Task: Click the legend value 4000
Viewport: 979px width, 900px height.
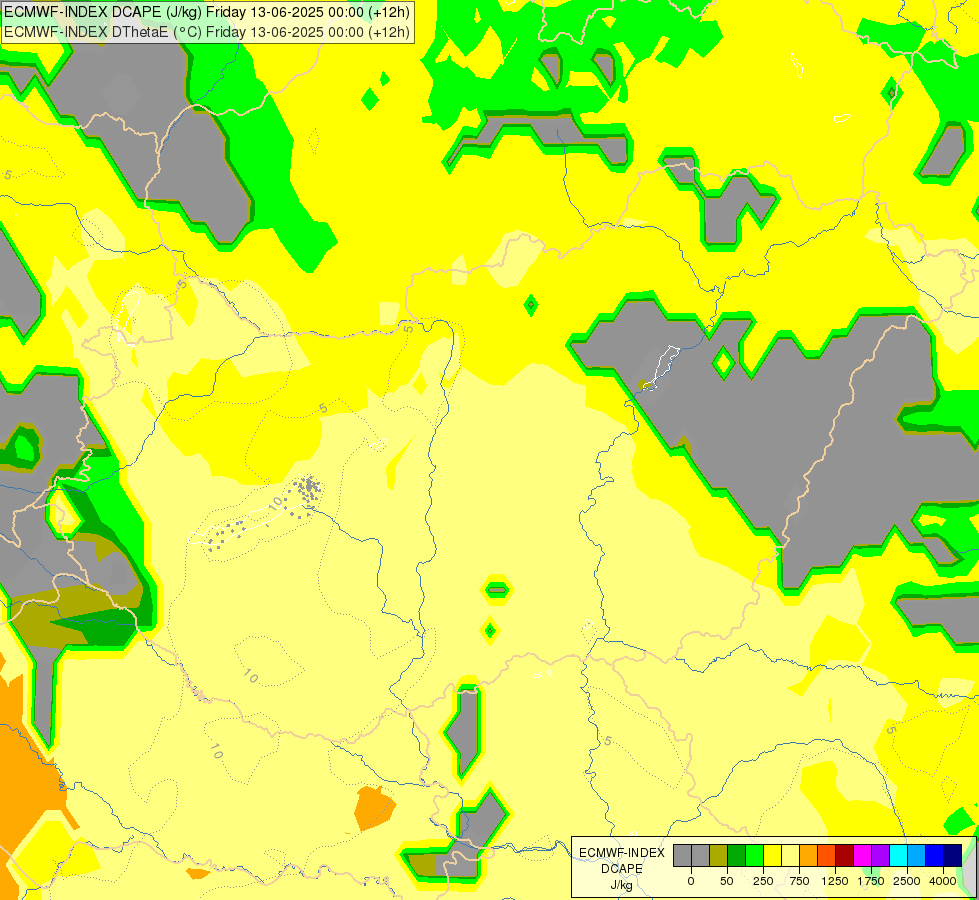Action: [x=943, y=881]
